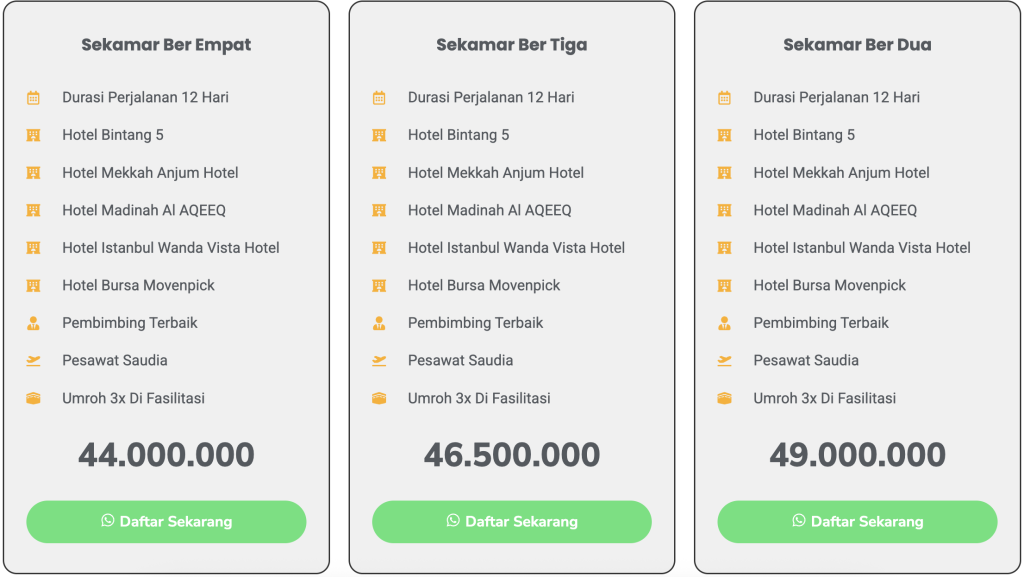The width and height of the screenshot is (1024, 577).
Task: Click Kaaba icon in Sekamar Ber Dua card
Action: (724, 398)
